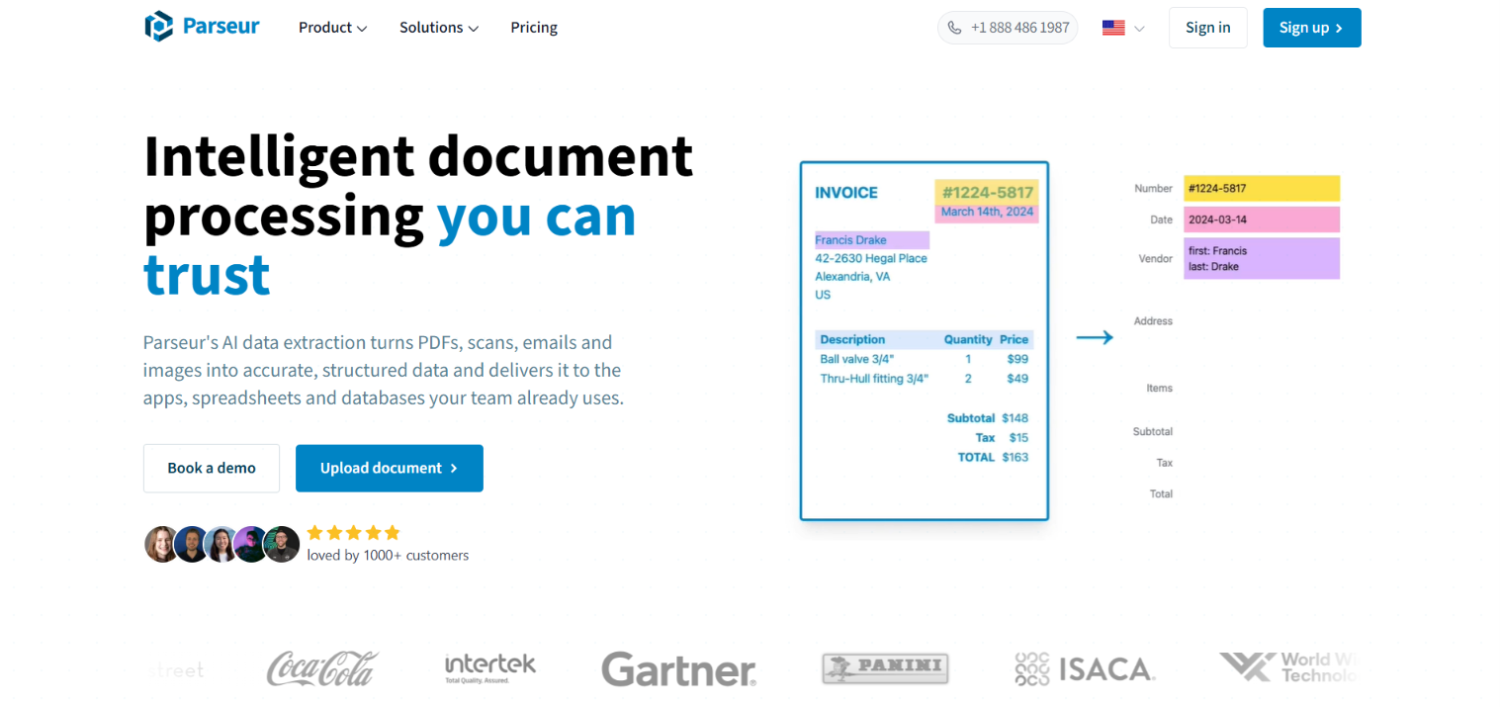Click 'Thru-Hull fitting 3/4"' invoice row
This screenshot has height=707, width=1500.
click(x=924, y=379)
